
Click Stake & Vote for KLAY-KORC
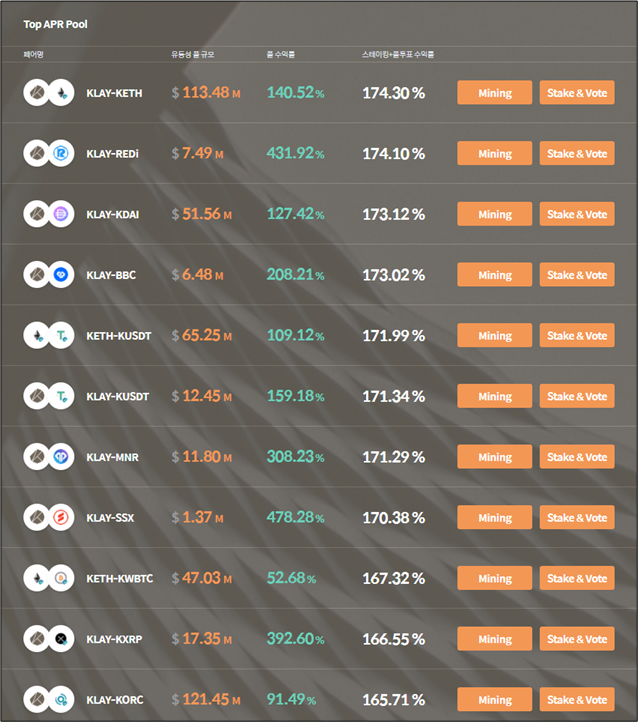point(577,700)
